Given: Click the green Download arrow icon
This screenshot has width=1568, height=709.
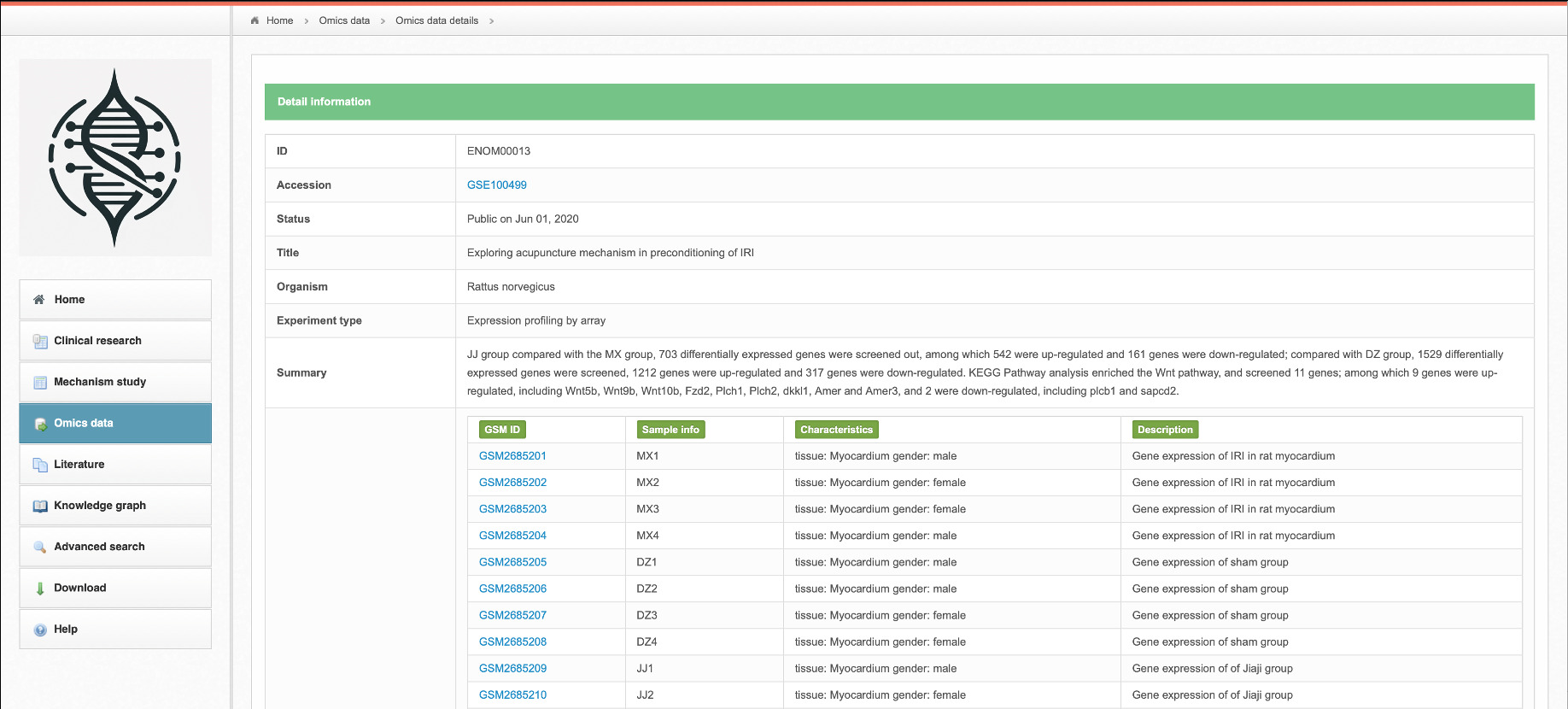Looking at the screenshot, I should tap(40, 589).
